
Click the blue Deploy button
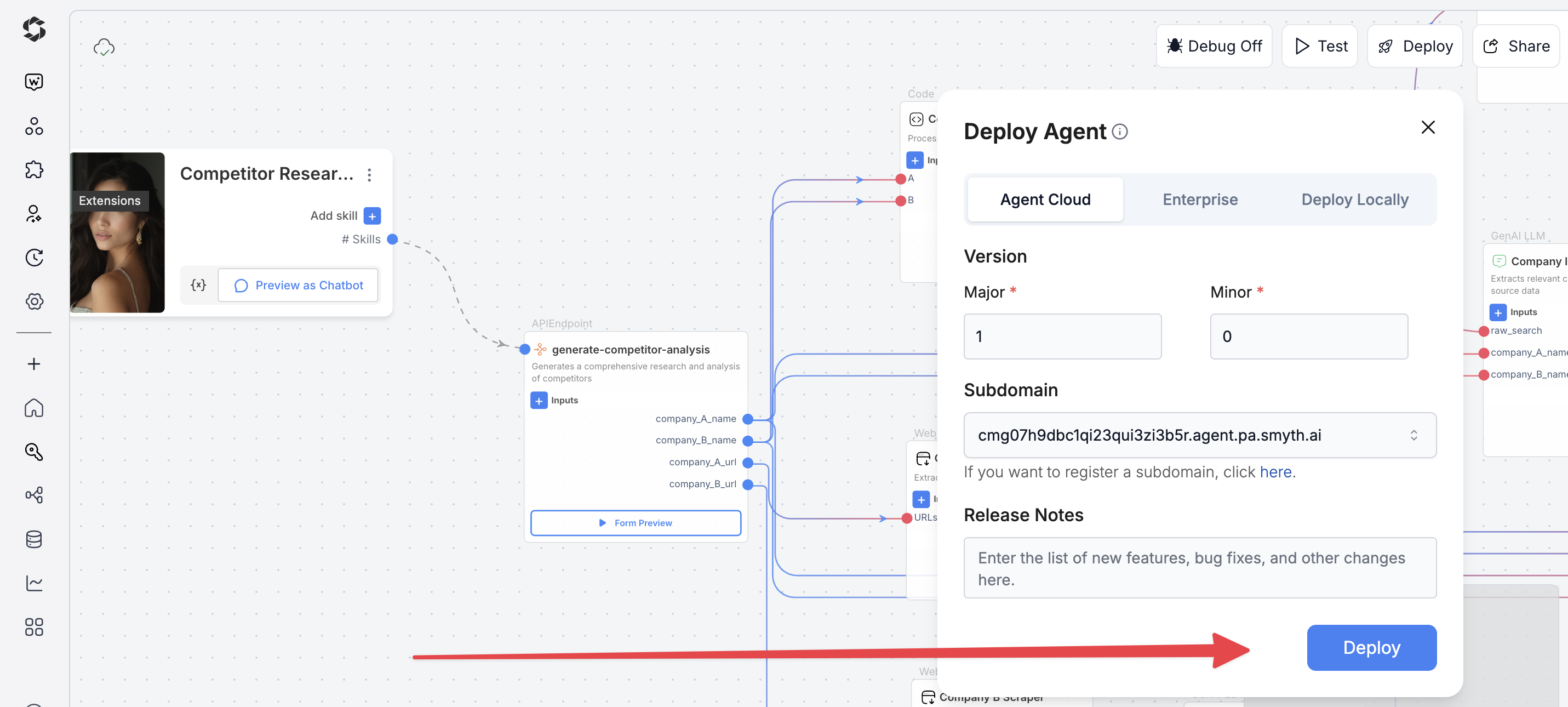tap(1371, 647)
